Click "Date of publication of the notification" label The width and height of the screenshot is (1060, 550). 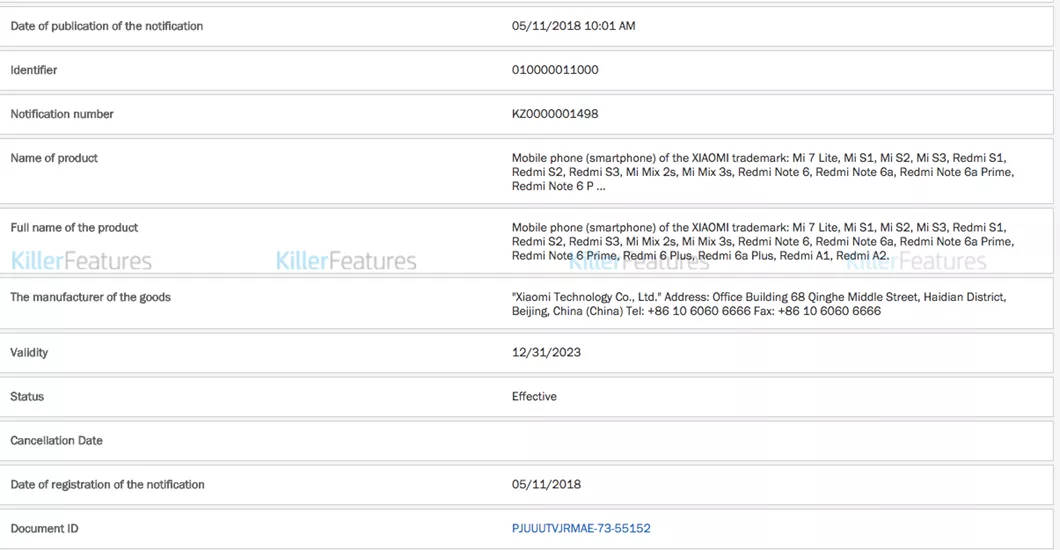[x=106, y=26]
